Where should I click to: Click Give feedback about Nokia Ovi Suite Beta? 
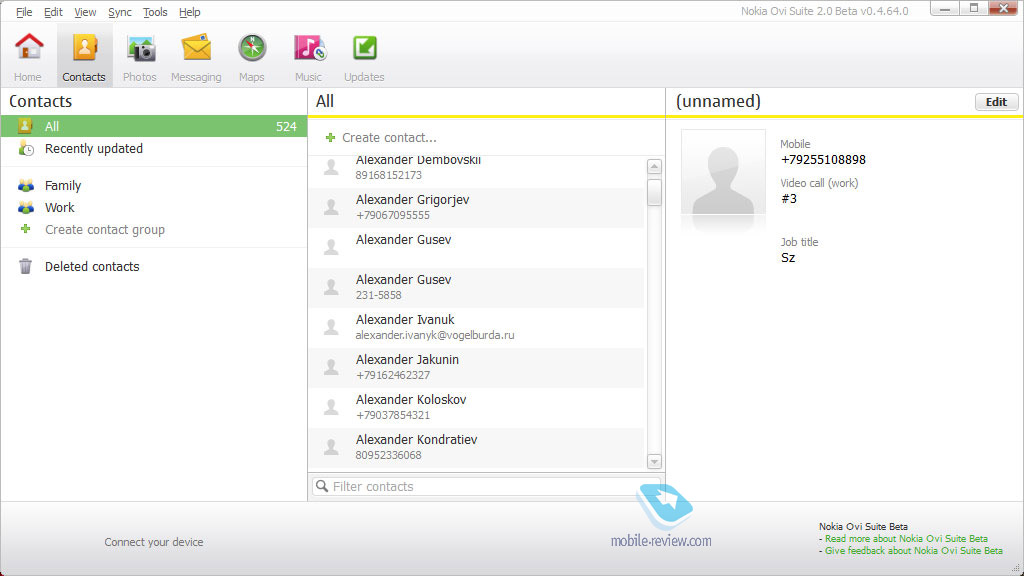coord(913,551)
